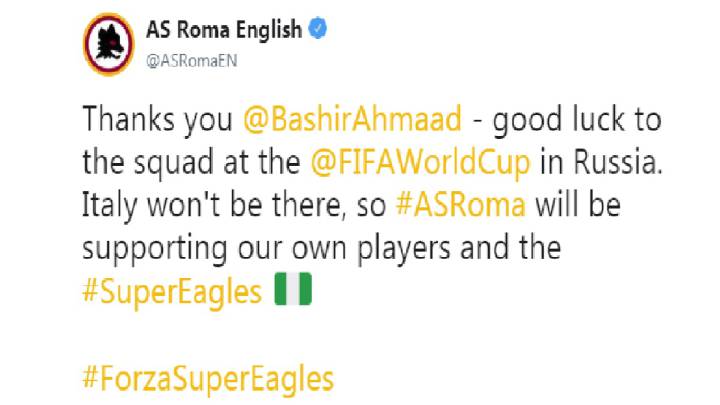Follow the @FIFAWorldCup mention link
The image size is (720, 405).
coord(420,163)
